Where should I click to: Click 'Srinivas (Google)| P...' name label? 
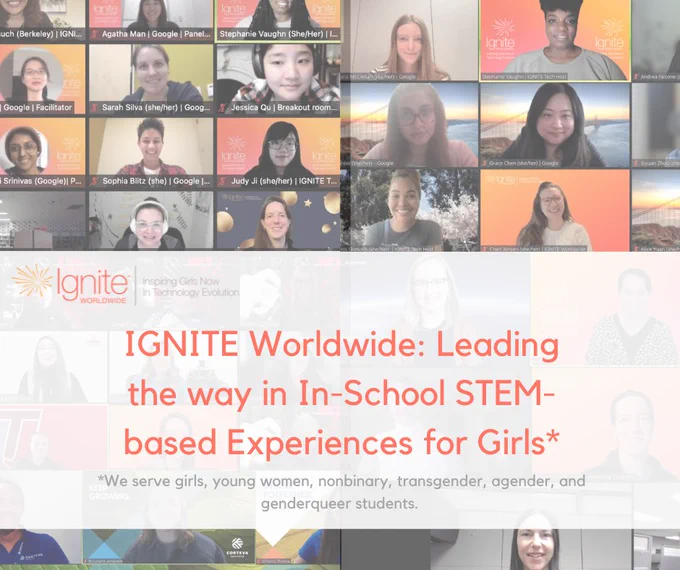tap(42, 181)
